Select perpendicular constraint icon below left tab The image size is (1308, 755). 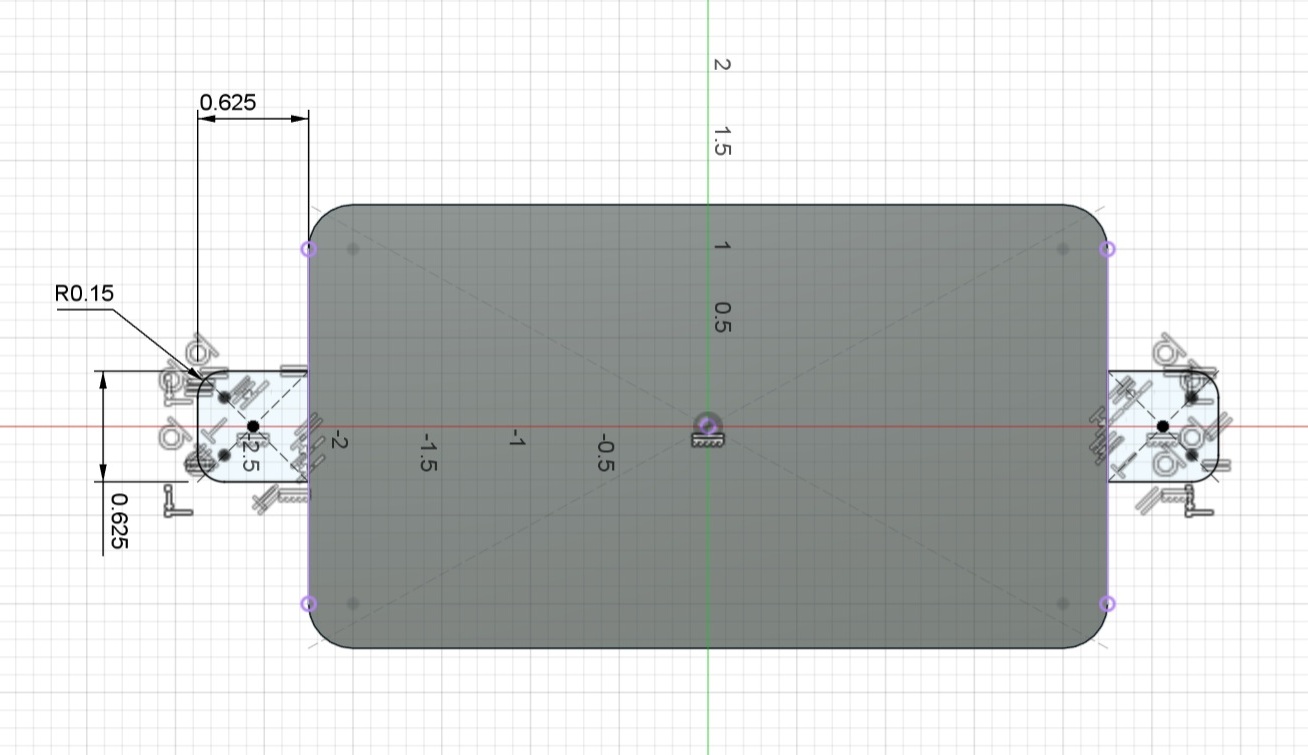178,502
